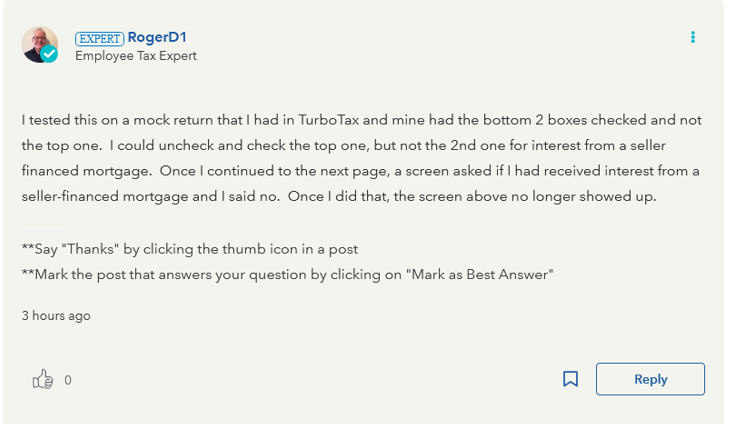
Task: Open RogerD1's profile picture
Action: (38, 43)
